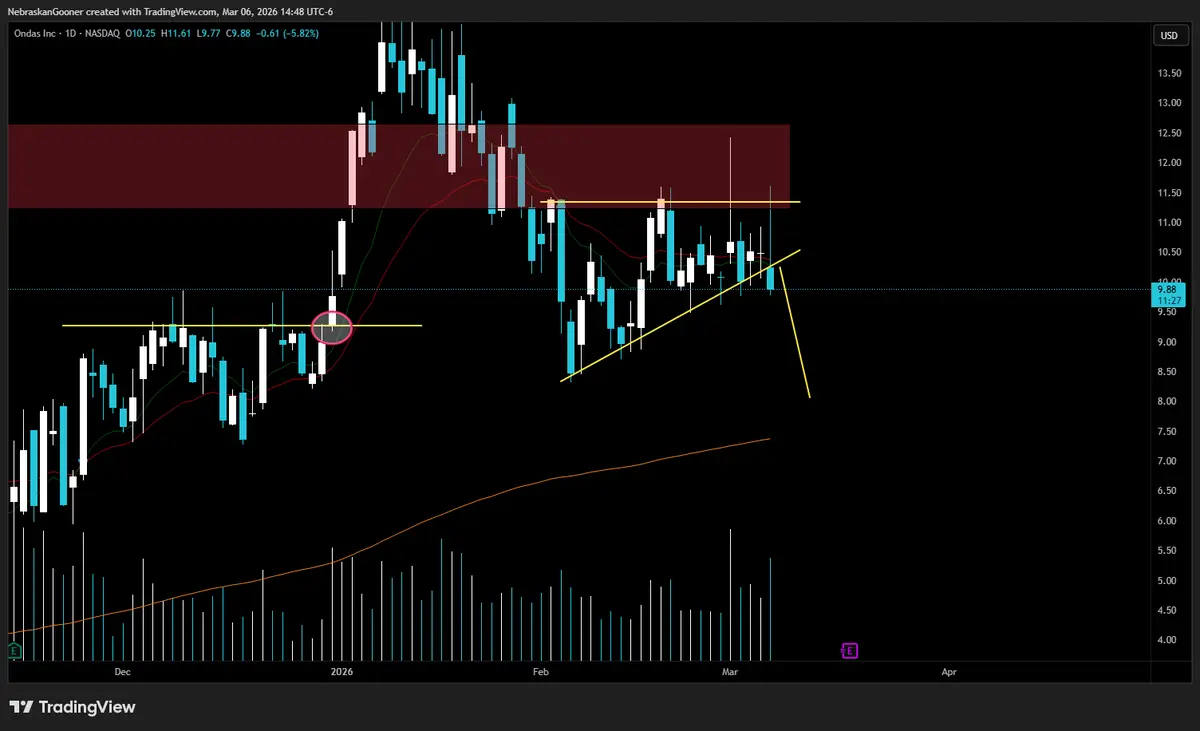Click the 5.50 price axis label
Image resolution: width=1200 pixels, height=731 pixels.
(x=1169, y=551)
